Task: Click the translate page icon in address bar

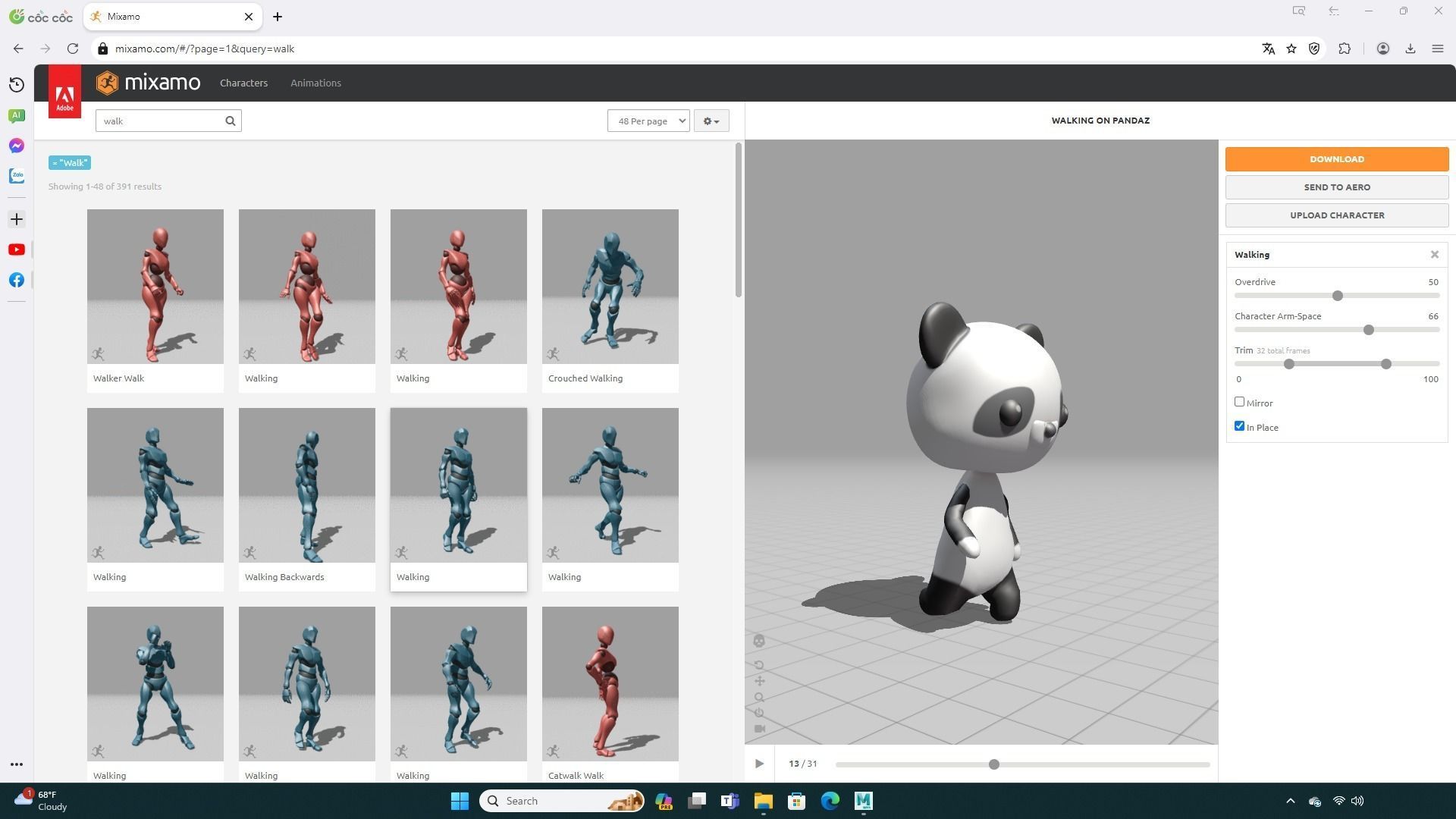Action: point(1268,49)
